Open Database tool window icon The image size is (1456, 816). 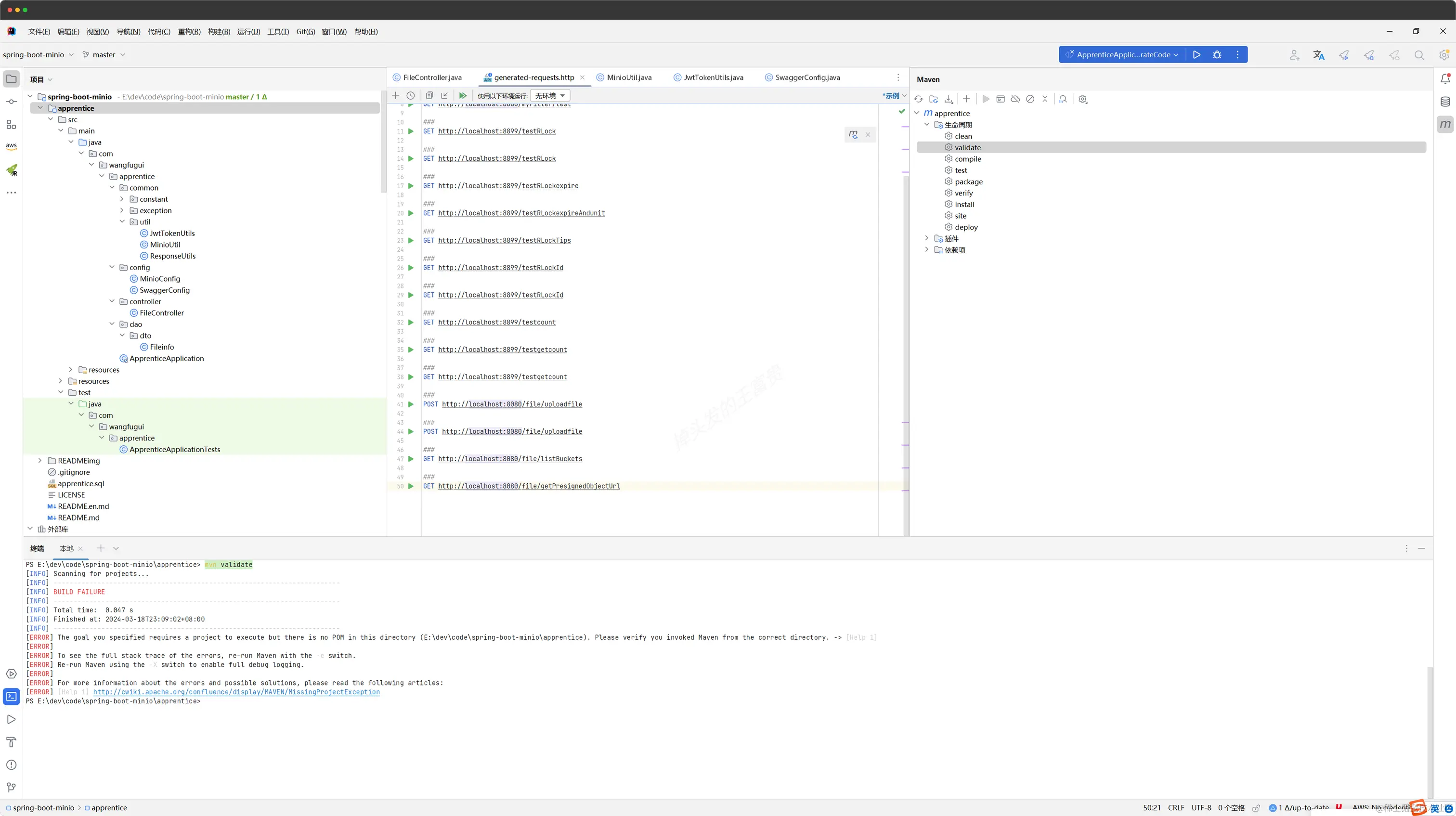[1445, 102]
